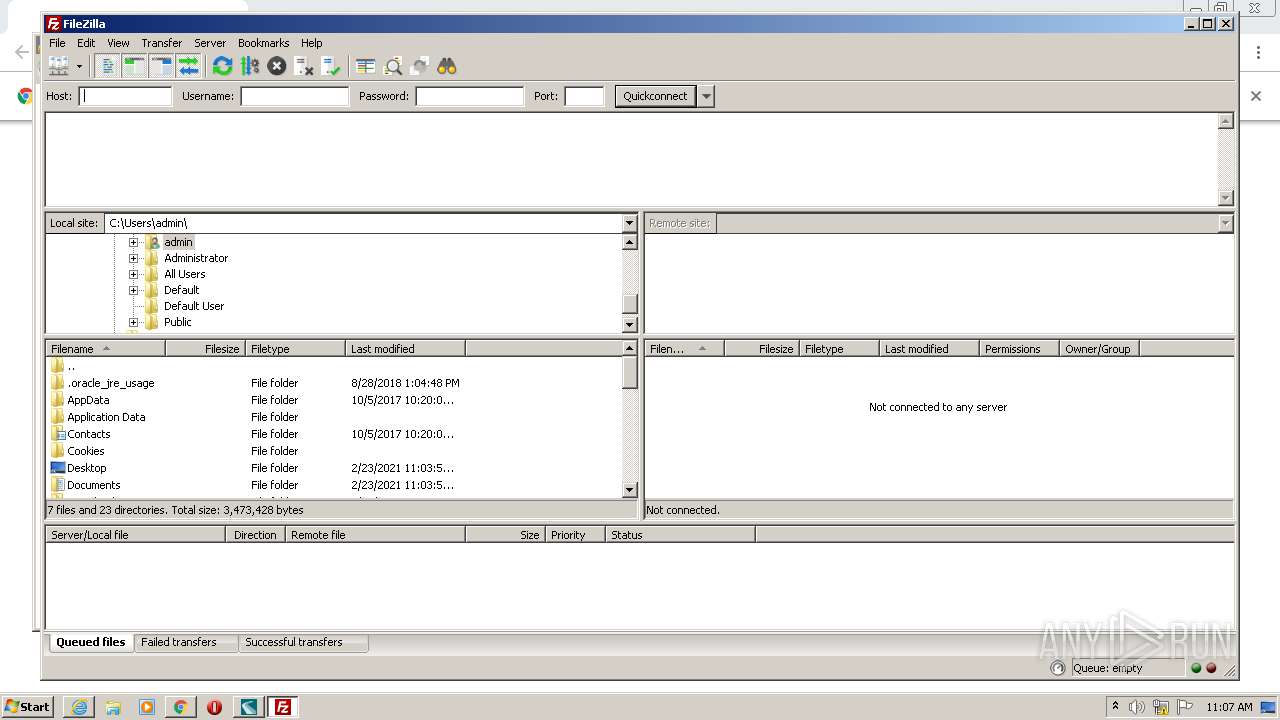Open the Quickconnect history dropdown
The width and height of the screenshot is (1280, 720).
(706, 96)
